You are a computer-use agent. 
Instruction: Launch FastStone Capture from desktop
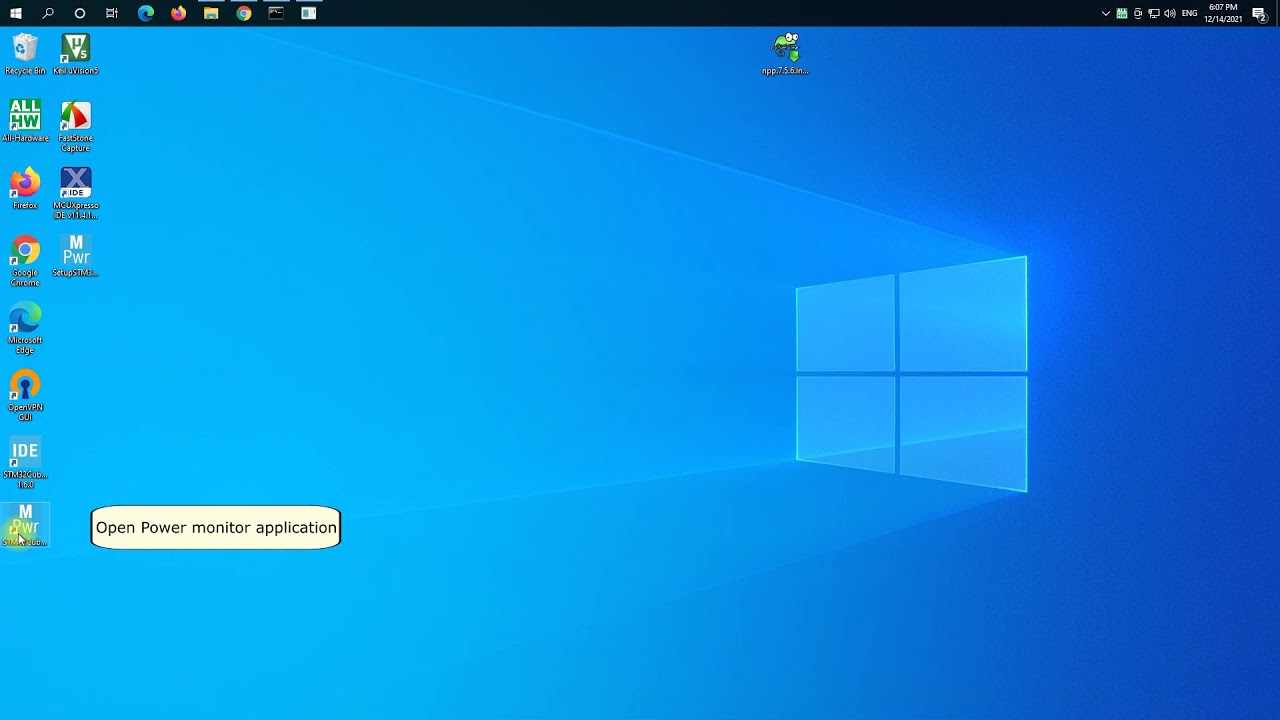[75, 120]
